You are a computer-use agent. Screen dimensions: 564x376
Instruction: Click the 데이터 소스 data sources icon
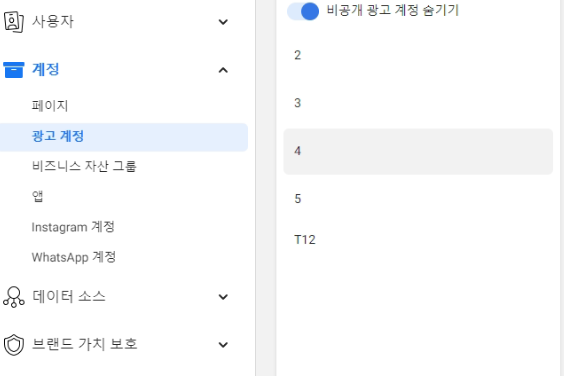(x=14, y=297)
